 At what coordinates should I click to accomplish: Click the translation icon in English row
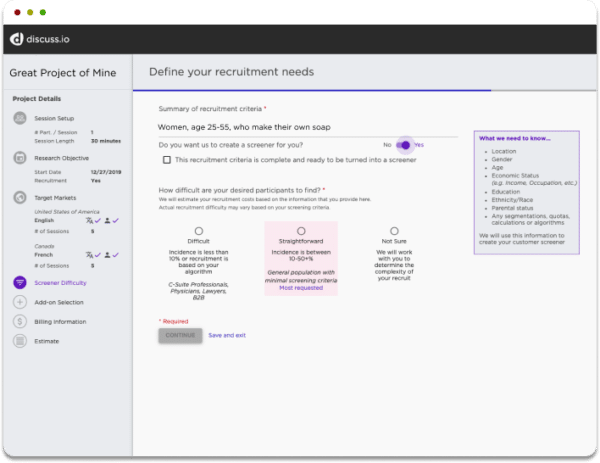click(x=89, y=220)
